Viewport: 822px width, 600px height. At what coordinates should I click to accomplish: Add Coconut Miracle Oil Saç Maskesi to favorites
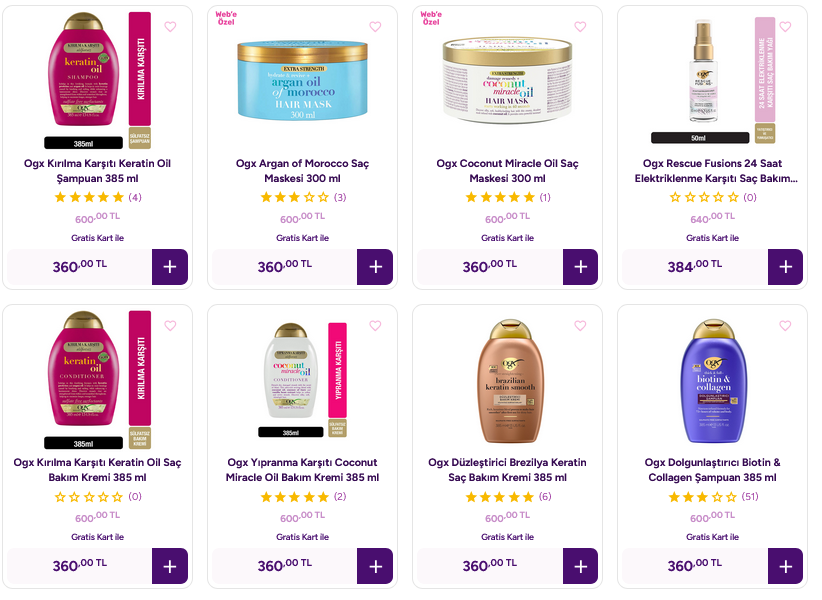click(x=580, y=27)
